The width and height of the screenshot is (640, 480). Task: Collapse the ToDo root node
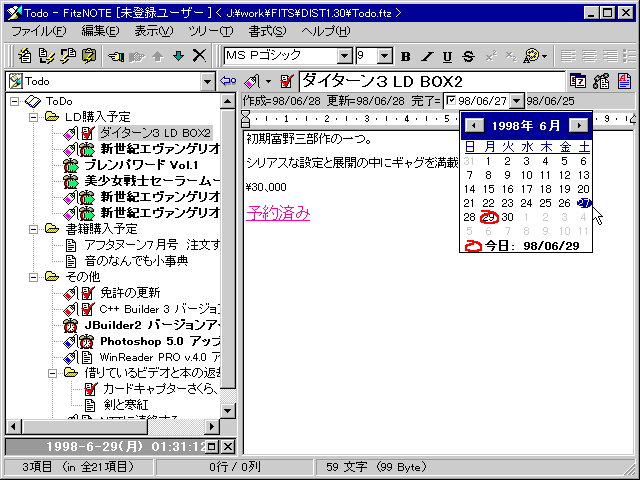click(14, 101)
